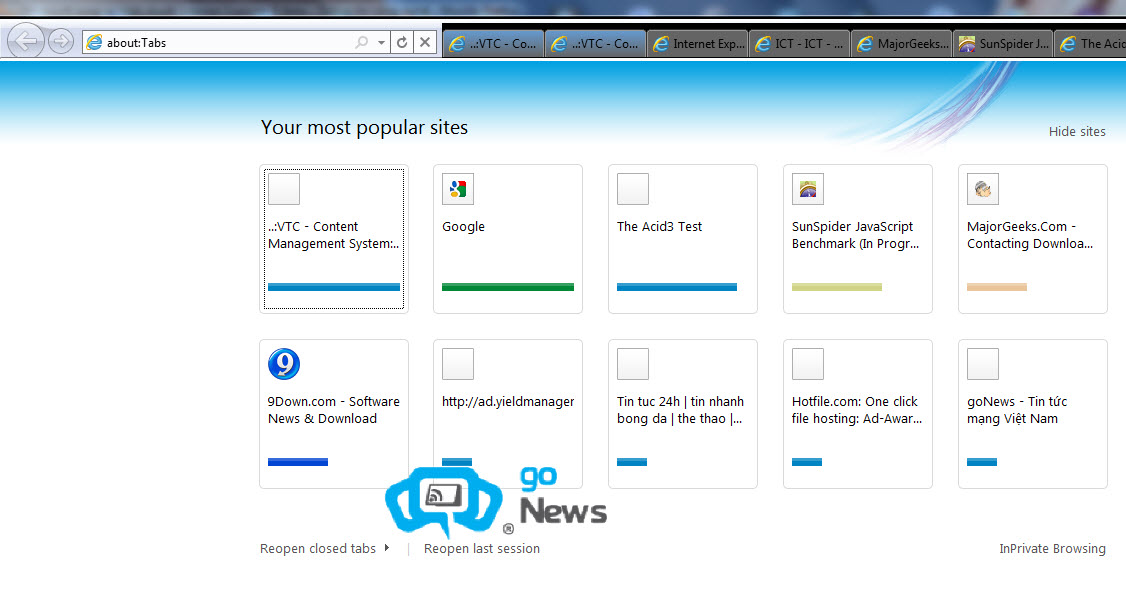Image resolution: width=1126 pixels, height=607 pixels.
Task: Open The Acid3 Test tile
Action: point(683,239)
